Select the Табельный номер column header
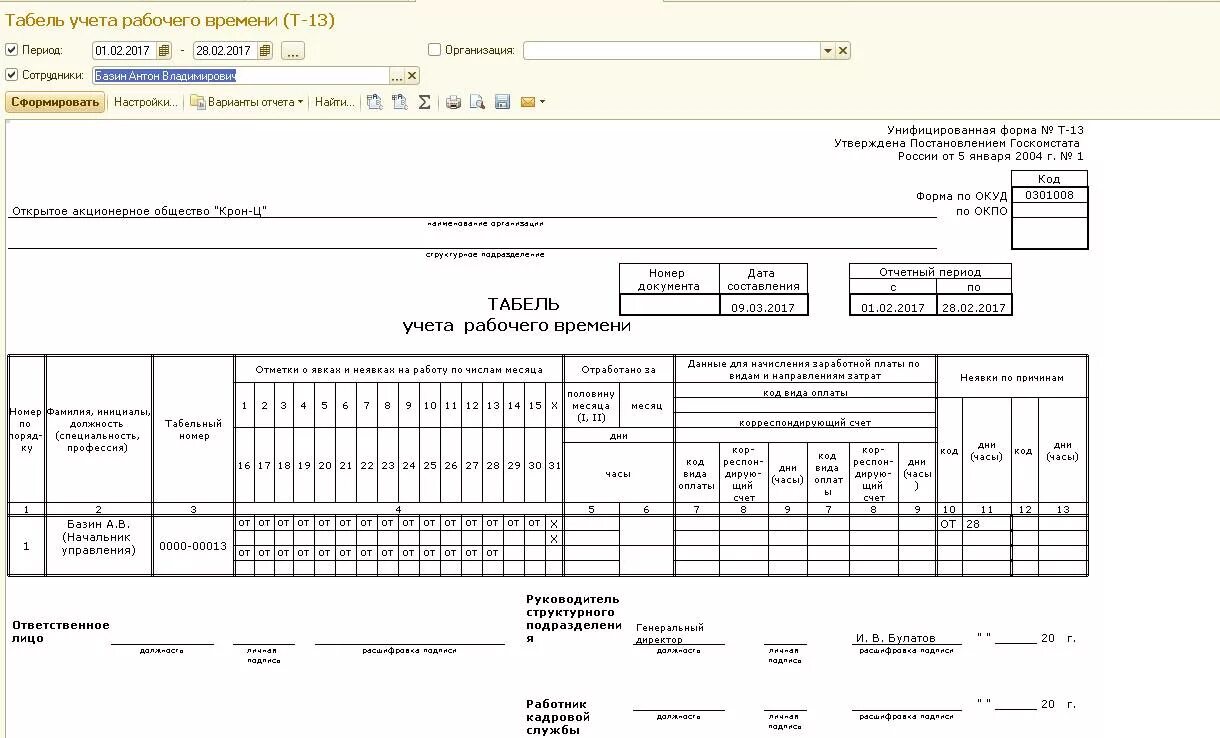This screenshot has width=1220, height=738. pos(193,430)
